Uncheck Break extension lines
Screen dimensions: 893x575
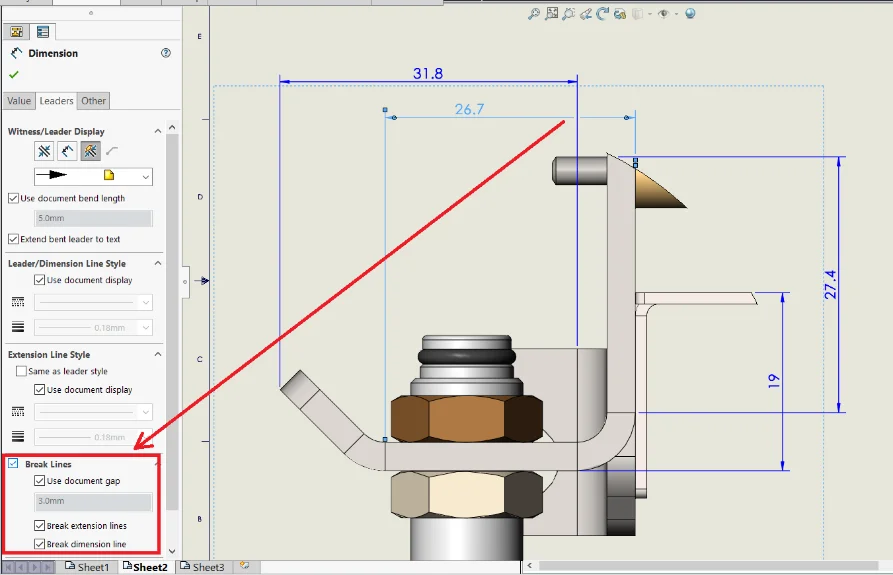(39, 525)
